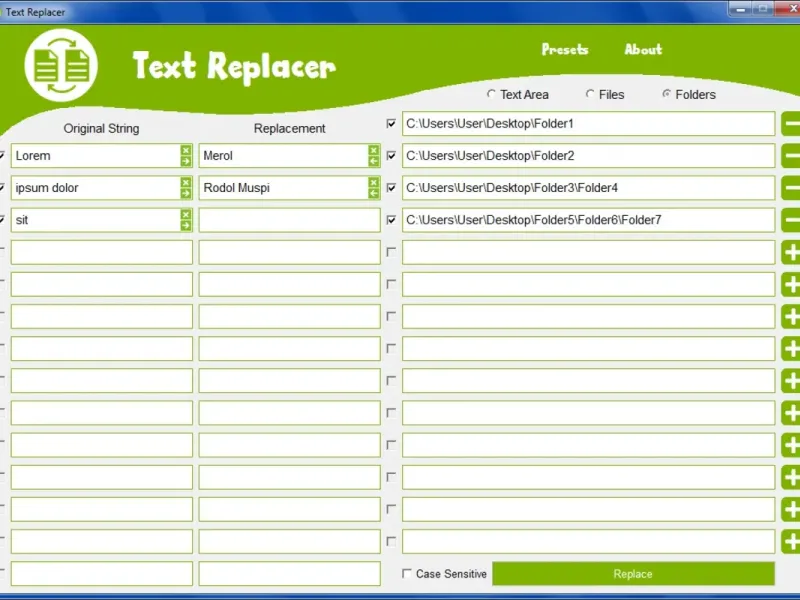Image resolution: width=800 pixels, height=600 pixels.
Task: Maximize the Text Replacer window
Action: click(x=763, y=9)
